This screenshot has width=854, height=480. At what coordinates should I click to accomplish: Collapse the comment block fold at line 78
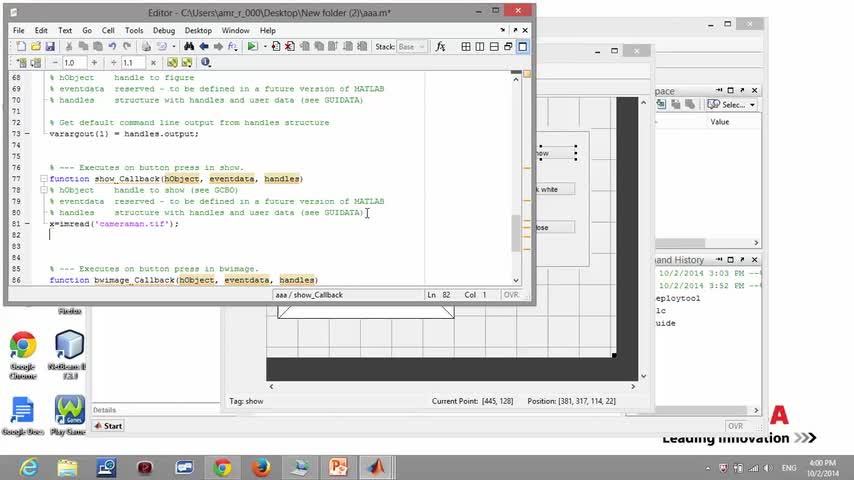pyautogui.click(x=43, y=190)
